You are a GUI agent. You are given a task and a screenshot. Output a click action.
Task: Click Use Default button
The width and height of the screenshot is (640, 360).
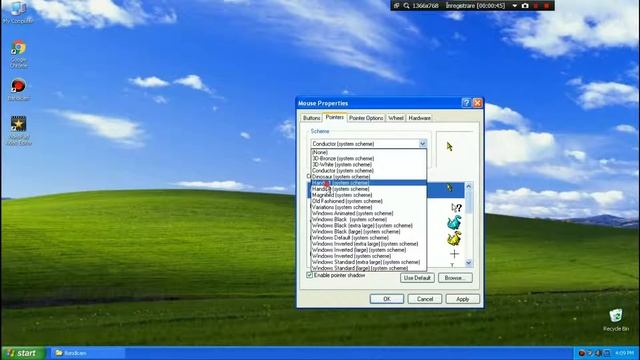(x=417, y=278)
